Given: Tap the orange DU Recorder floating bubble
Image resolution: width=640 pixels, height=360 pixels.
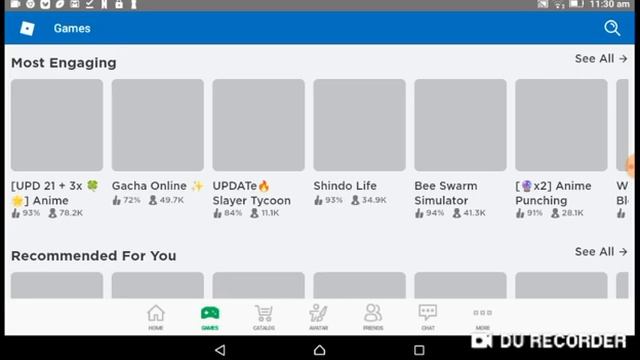Looking at the screenshot, I should tap(631, 166).
